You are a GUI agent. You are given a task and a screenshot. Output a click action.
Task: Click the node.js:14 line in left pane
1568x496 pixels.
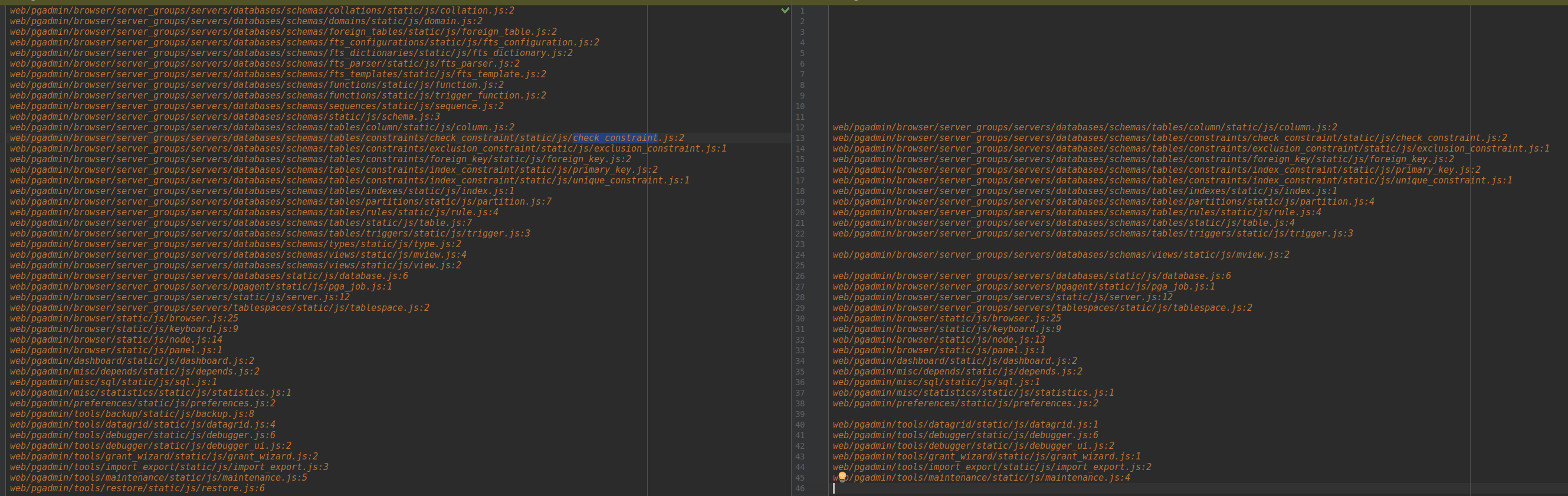click(116, 340)
